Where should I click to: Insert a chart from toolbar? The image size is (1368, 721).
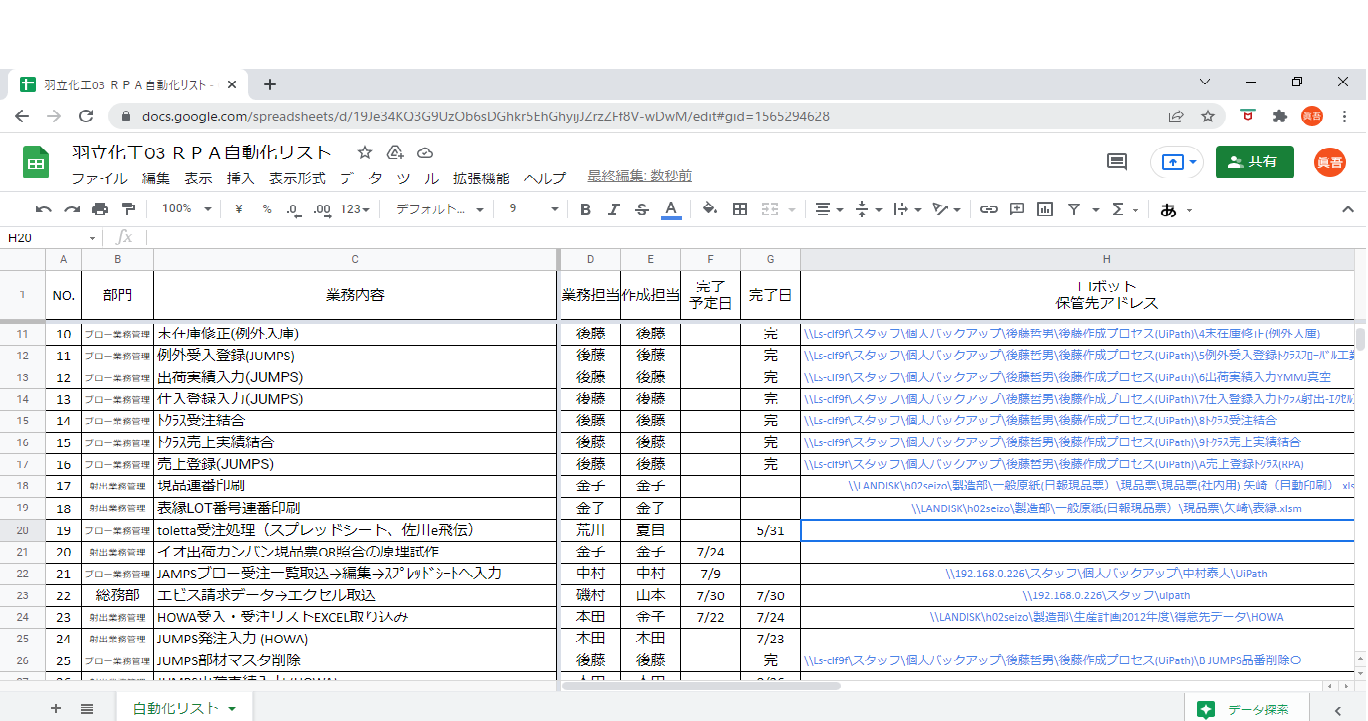tap(1045, 209)
